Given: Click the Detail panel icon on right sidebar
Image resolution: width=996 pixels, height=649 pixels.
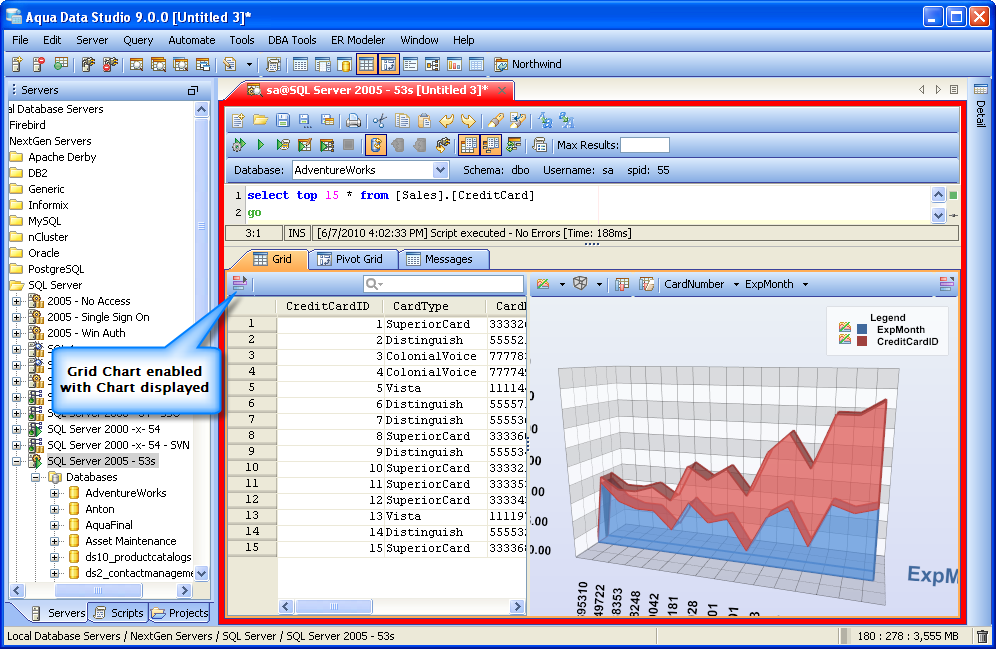Looking at the screenshot, I should (x=981, y=90).
